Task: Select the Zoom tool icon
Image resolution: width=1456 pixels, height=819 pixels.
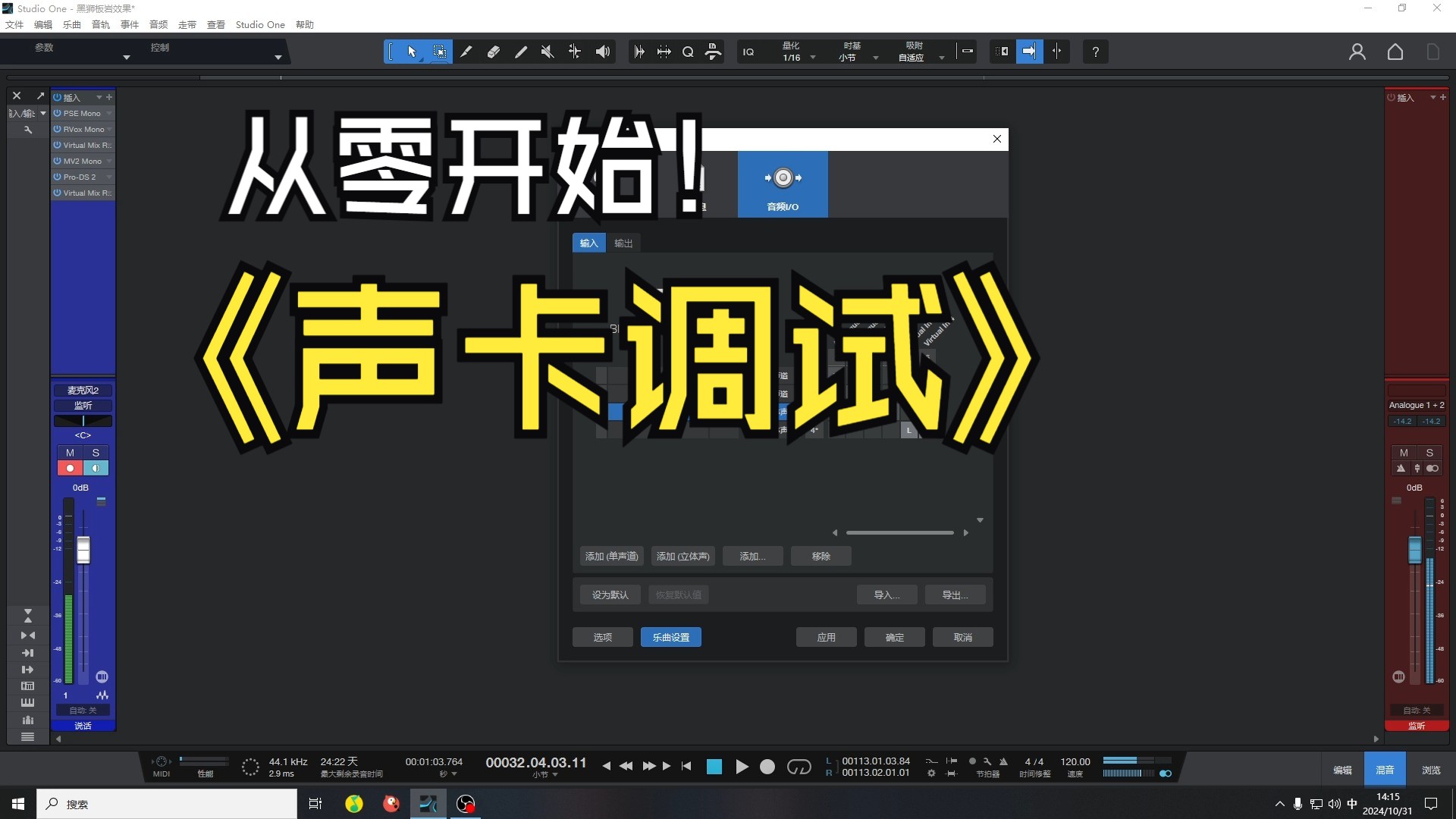Action: pos(688,51)
